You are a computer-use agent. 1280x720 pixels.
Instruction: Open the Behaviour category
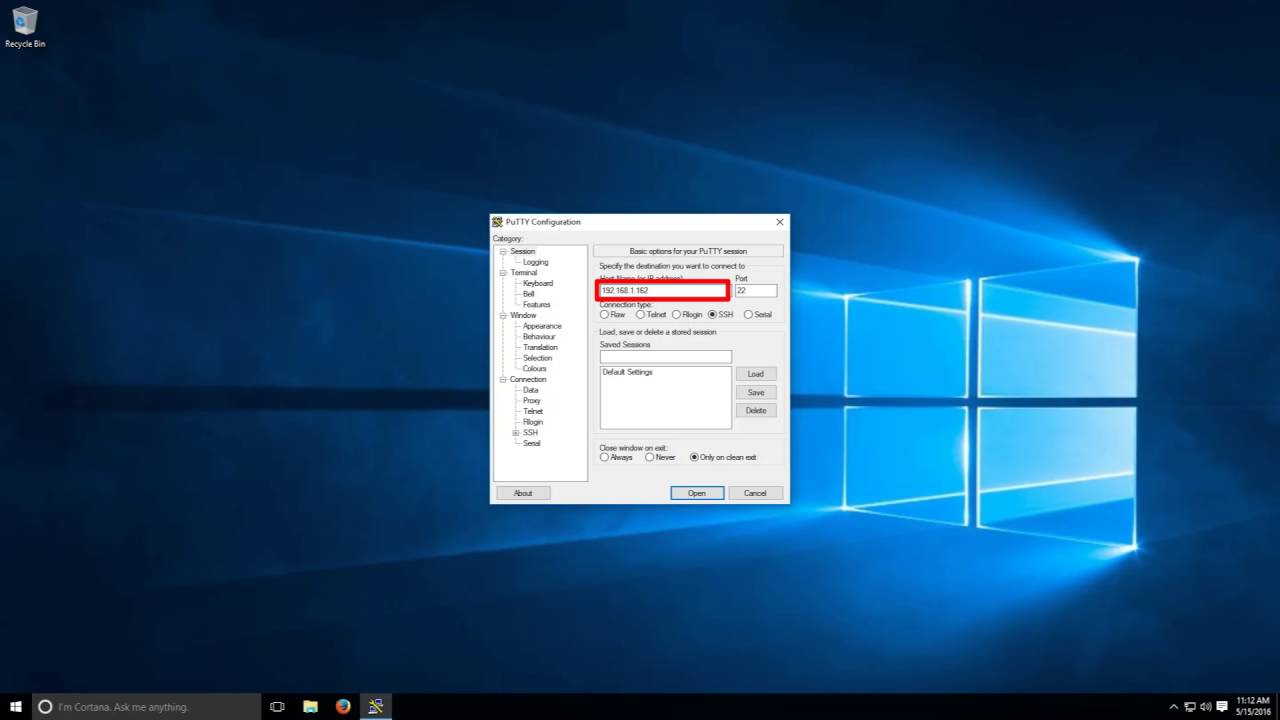pos(539,337)
